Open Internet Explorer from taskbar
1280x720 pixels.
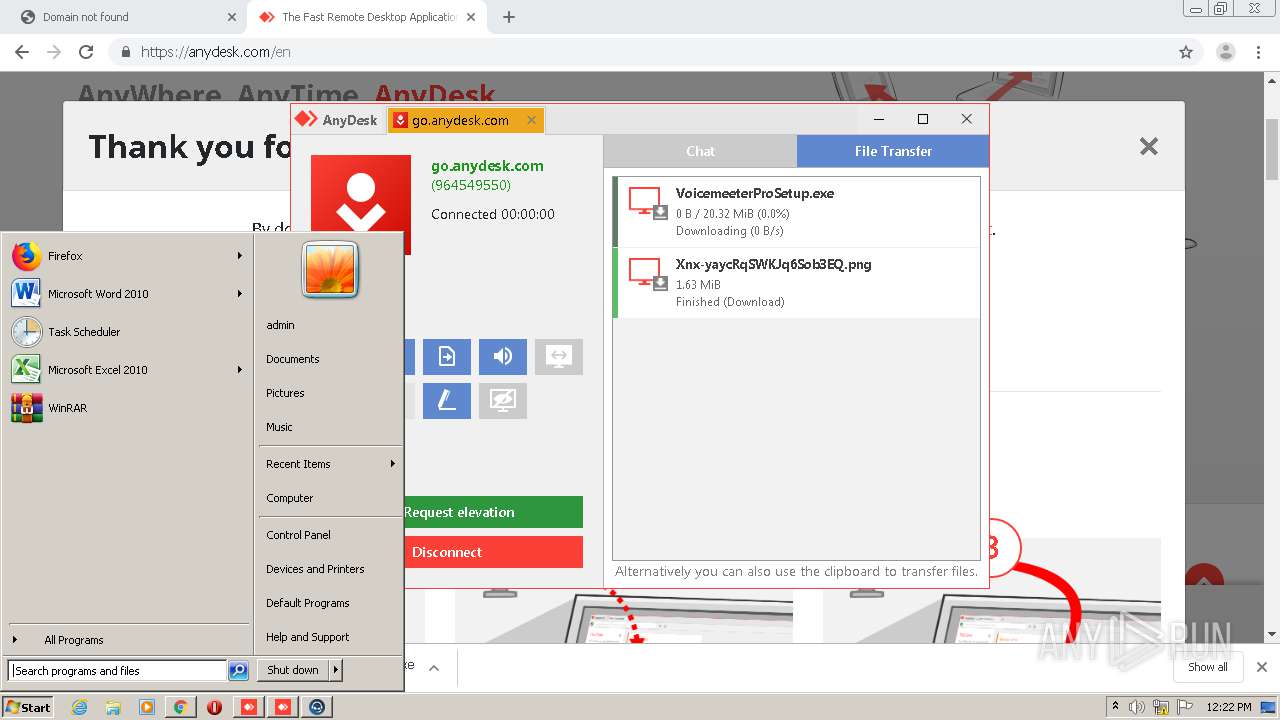click(x=80, y=707)
